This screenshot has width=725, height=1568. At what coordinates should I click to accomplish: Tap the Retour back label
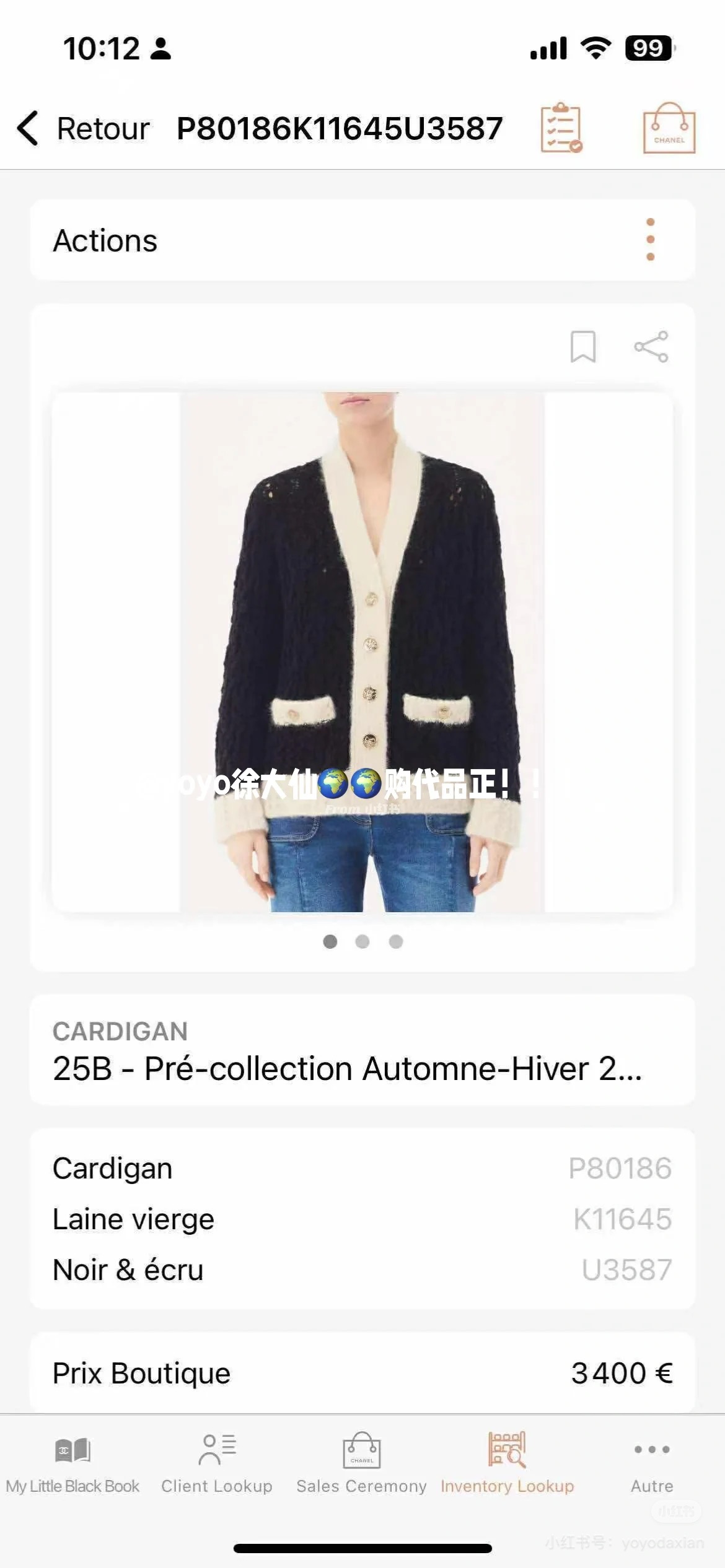[x=103, y=129]
